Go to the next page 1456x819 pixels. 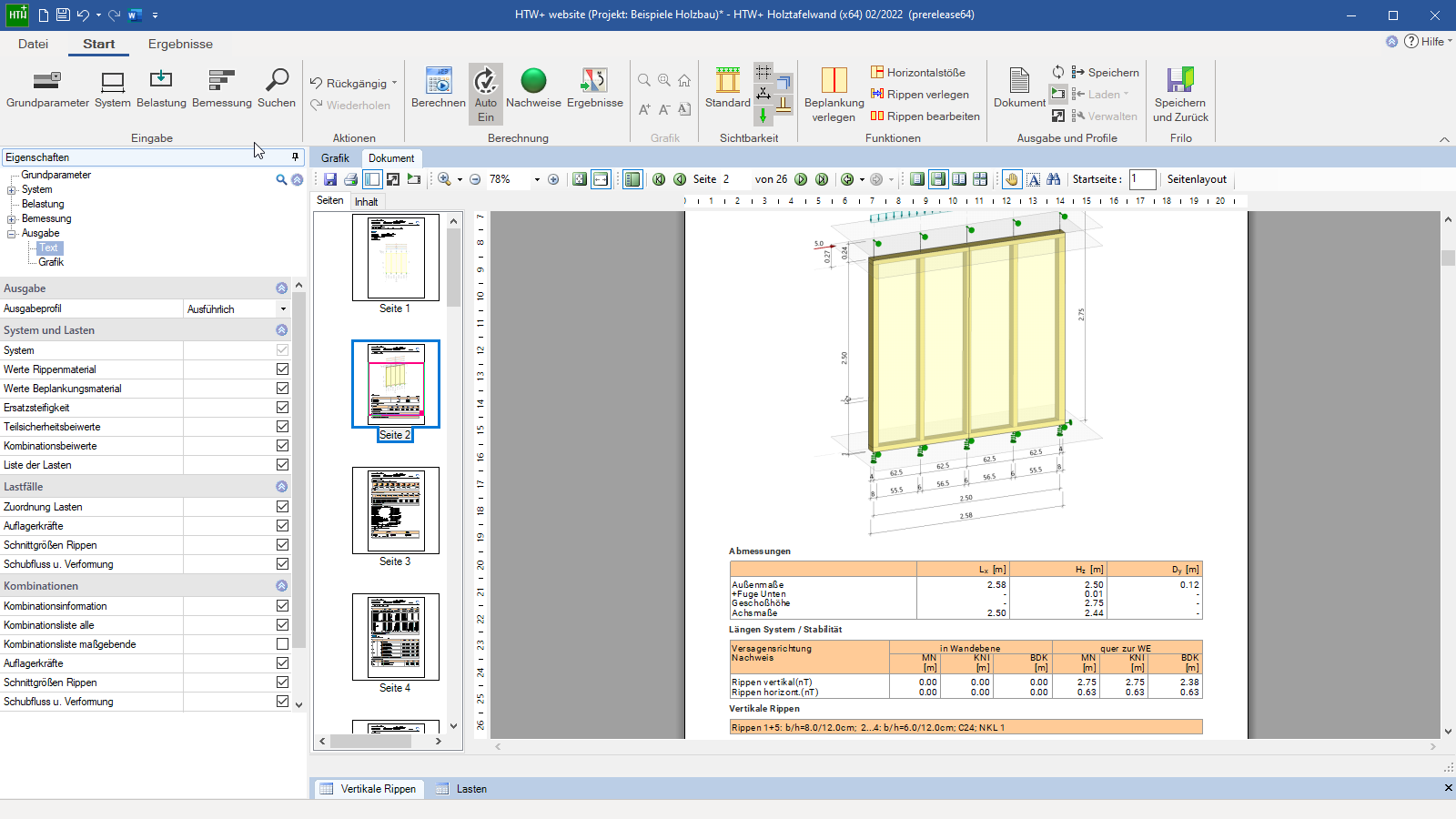coord(801,179)
